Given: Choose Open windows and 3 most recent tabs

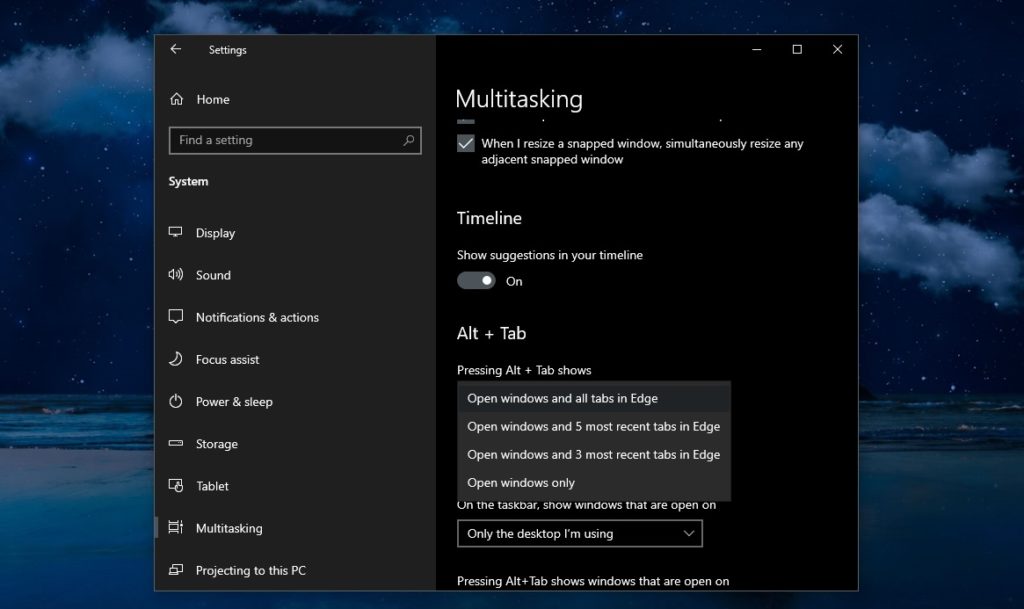Looking at the screenshot, I should pos(594,454).
